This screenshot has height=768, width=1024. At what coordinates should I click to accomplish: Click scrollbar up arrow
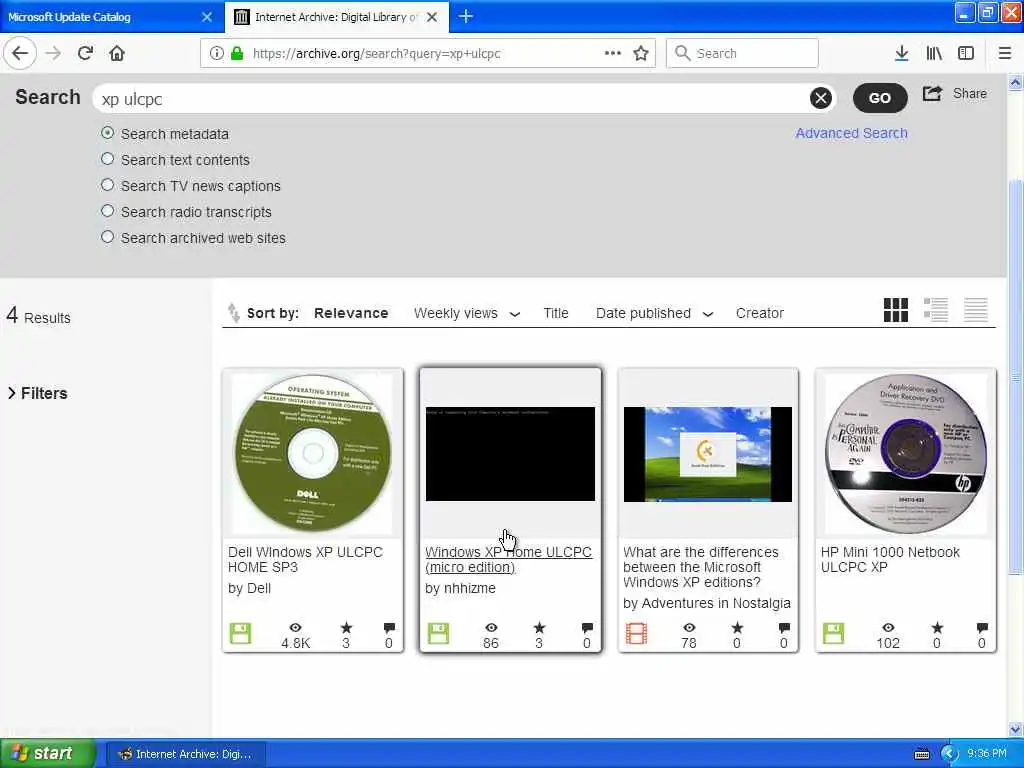coord(1016,83)
